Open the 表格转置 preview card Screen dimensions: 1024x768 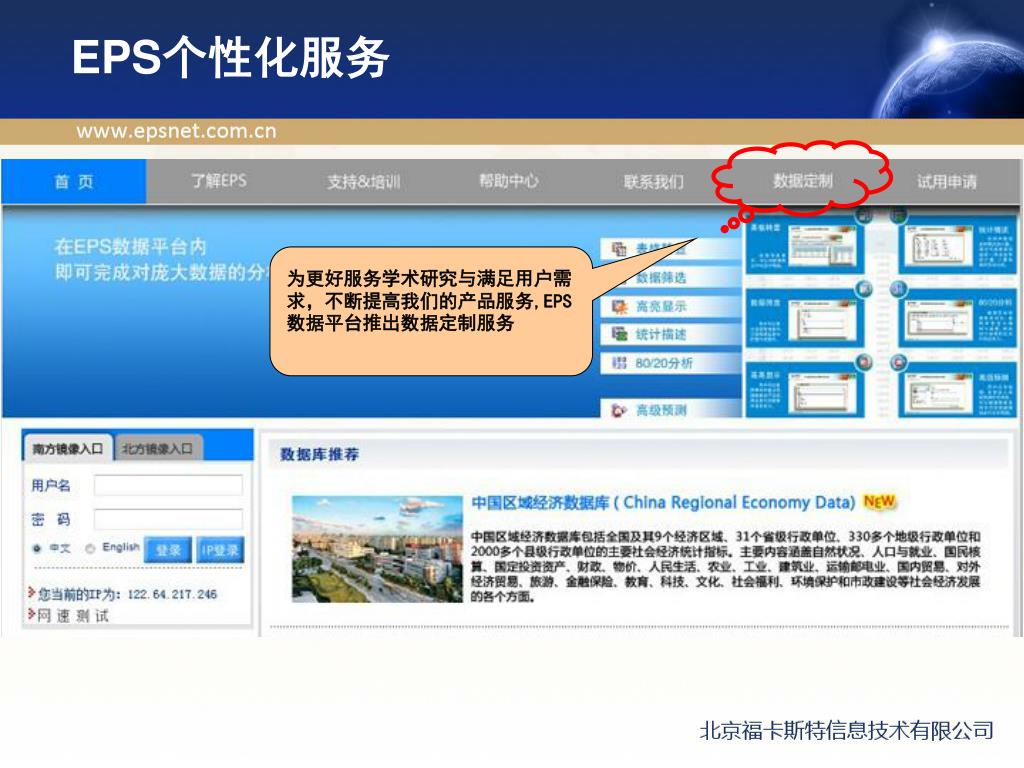tap(805, 246)
